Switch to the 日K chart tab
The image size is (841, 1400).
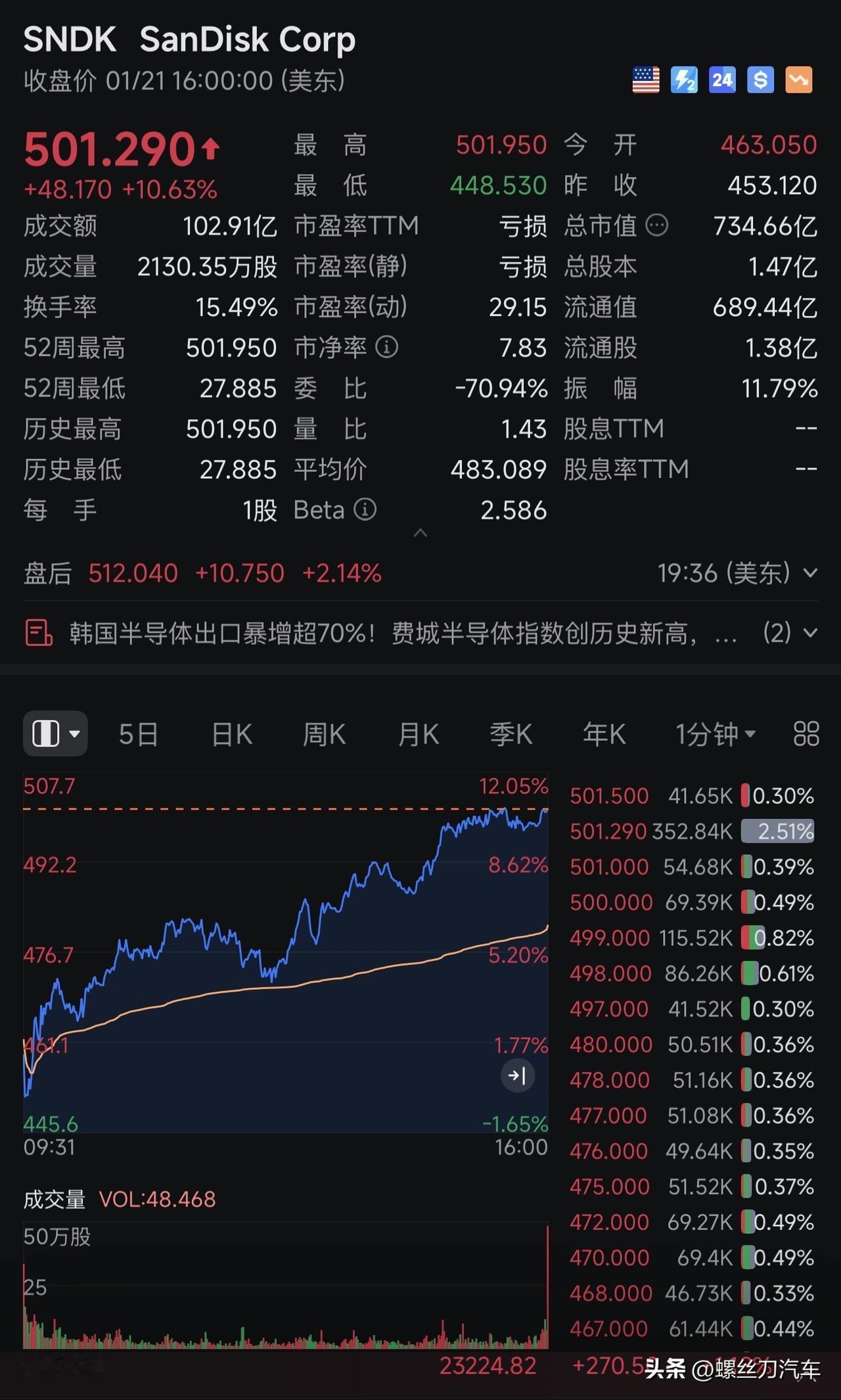coord(232,734)
